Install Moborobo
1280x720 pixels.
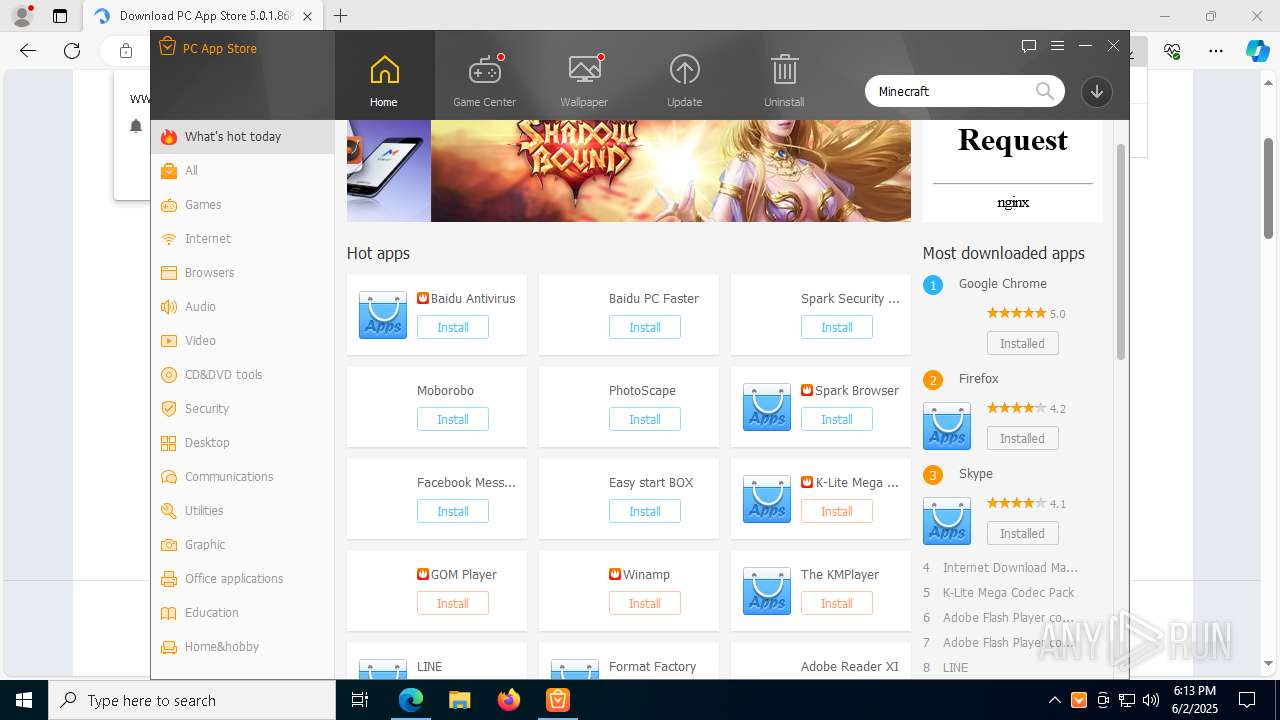tap(453, 420)
